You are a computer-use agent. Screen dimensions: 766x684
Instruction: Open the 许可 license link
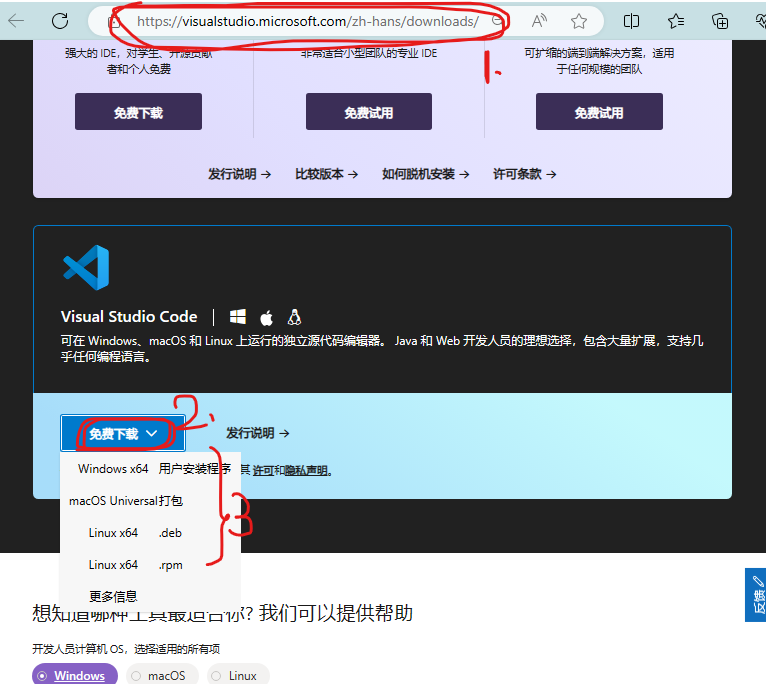[x=263, y=470]
